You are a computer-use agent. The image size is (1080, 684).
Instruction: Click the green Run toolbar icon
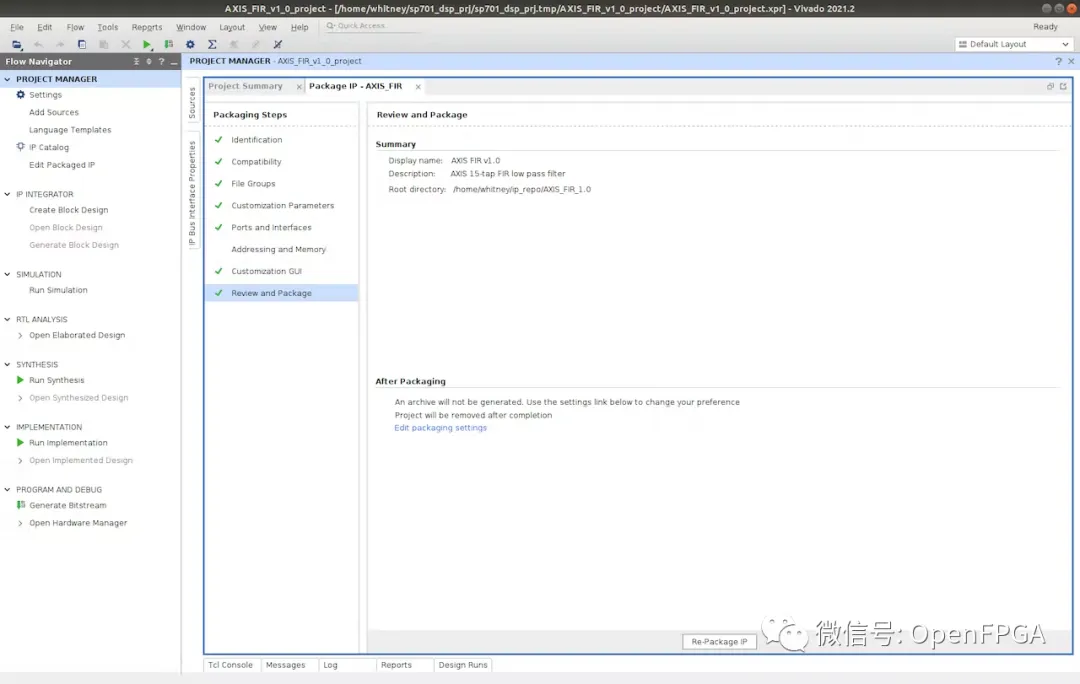147,44
